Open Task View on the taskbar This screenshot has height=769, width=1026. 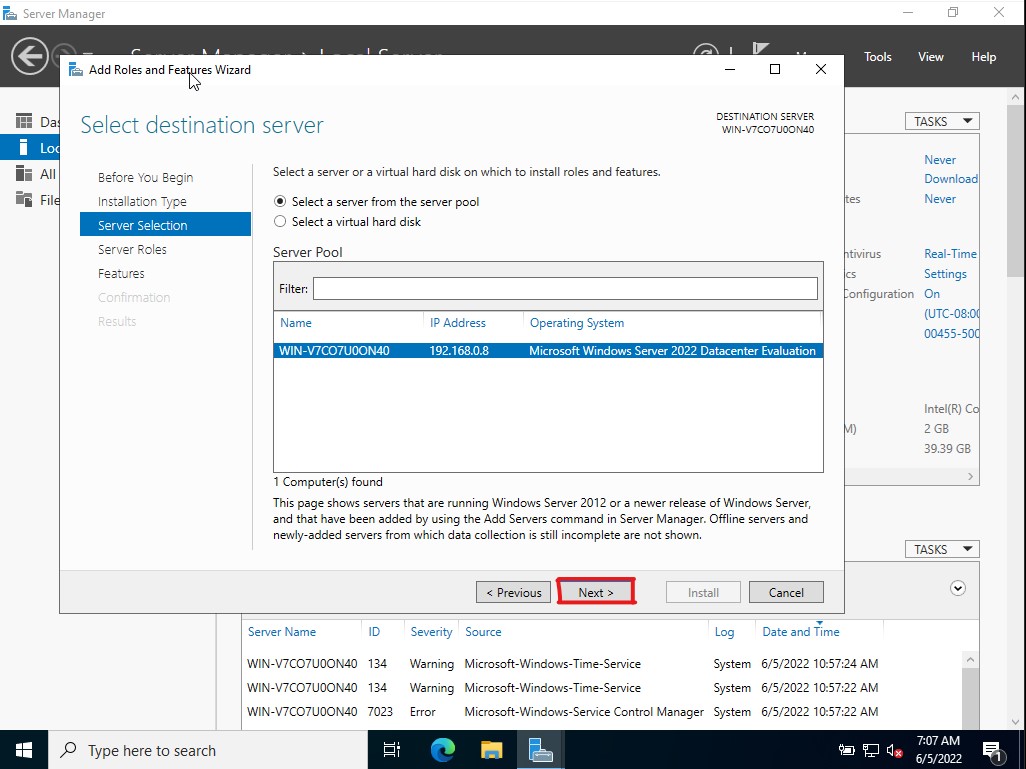pos(392,750)
